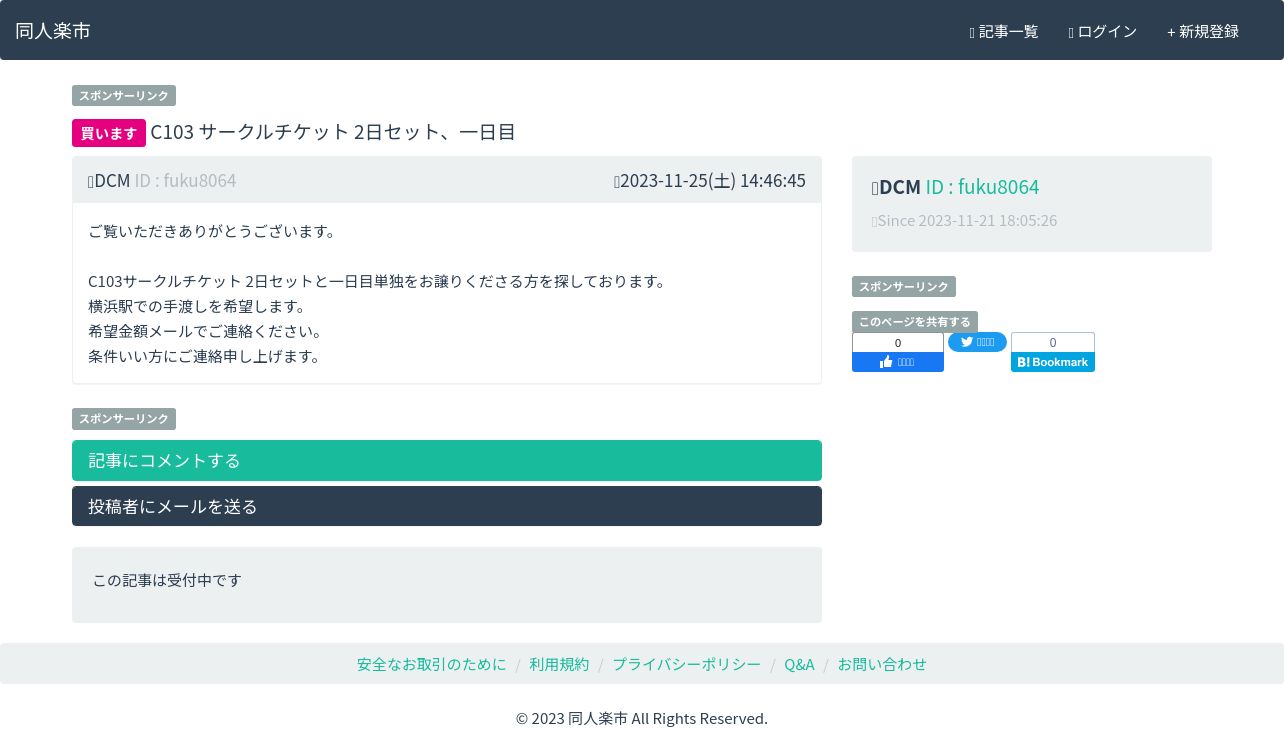Click the Twitter tweet share button

(977, 342)
